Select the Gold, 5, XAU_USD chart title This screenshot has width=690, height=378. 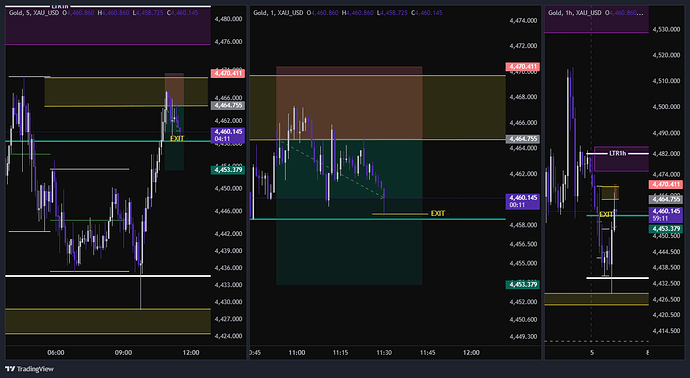[x=35, y=13]
